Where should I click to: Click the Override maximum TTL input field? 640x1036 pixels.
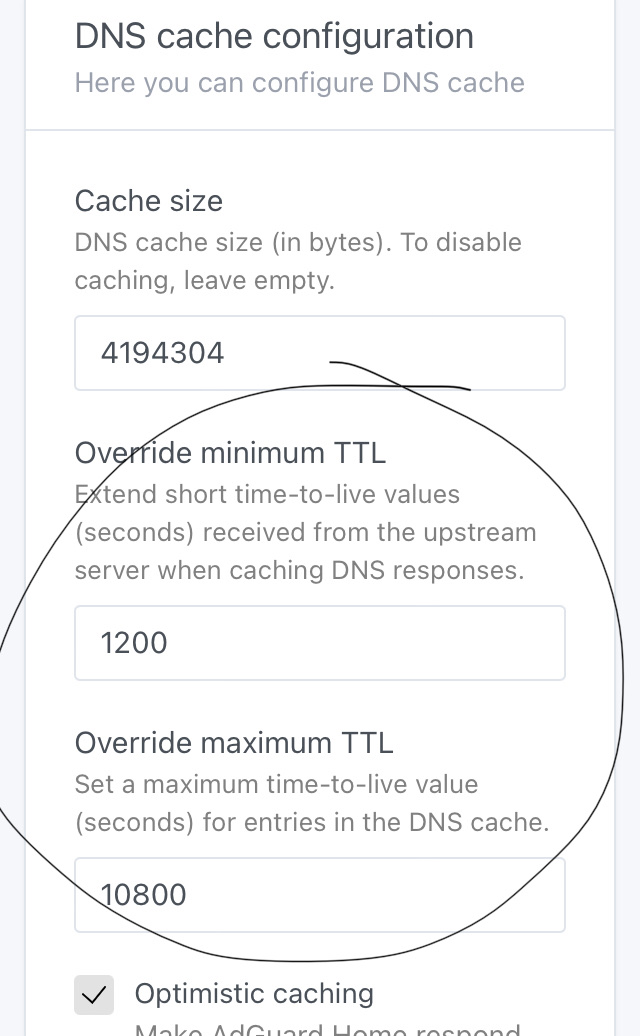click(x=320, y=895)
